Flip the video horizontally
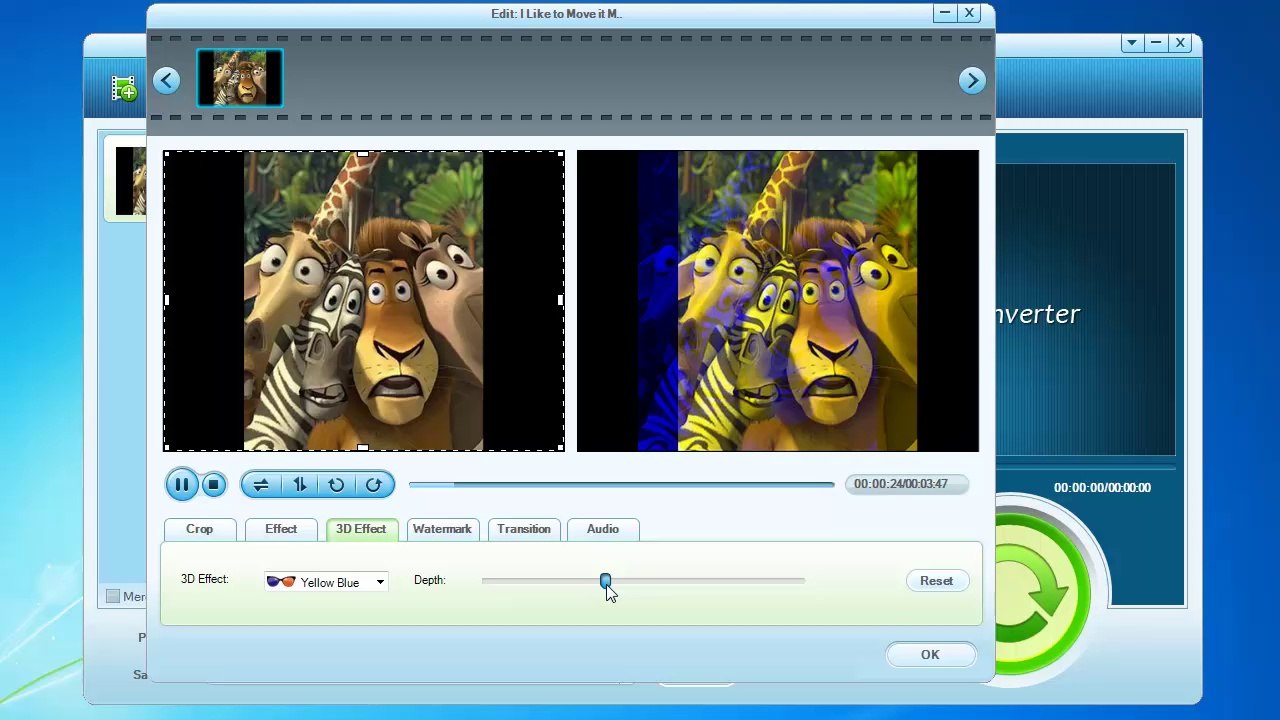Viewport: 1280px width, 720px height. [x=261, y=485]
